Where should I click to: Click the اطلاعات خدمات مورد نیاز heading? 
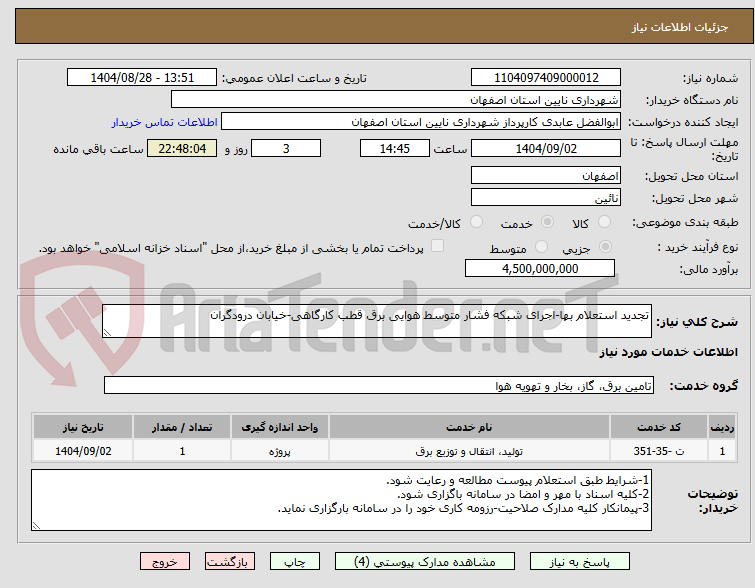click(x=668, y=352)
